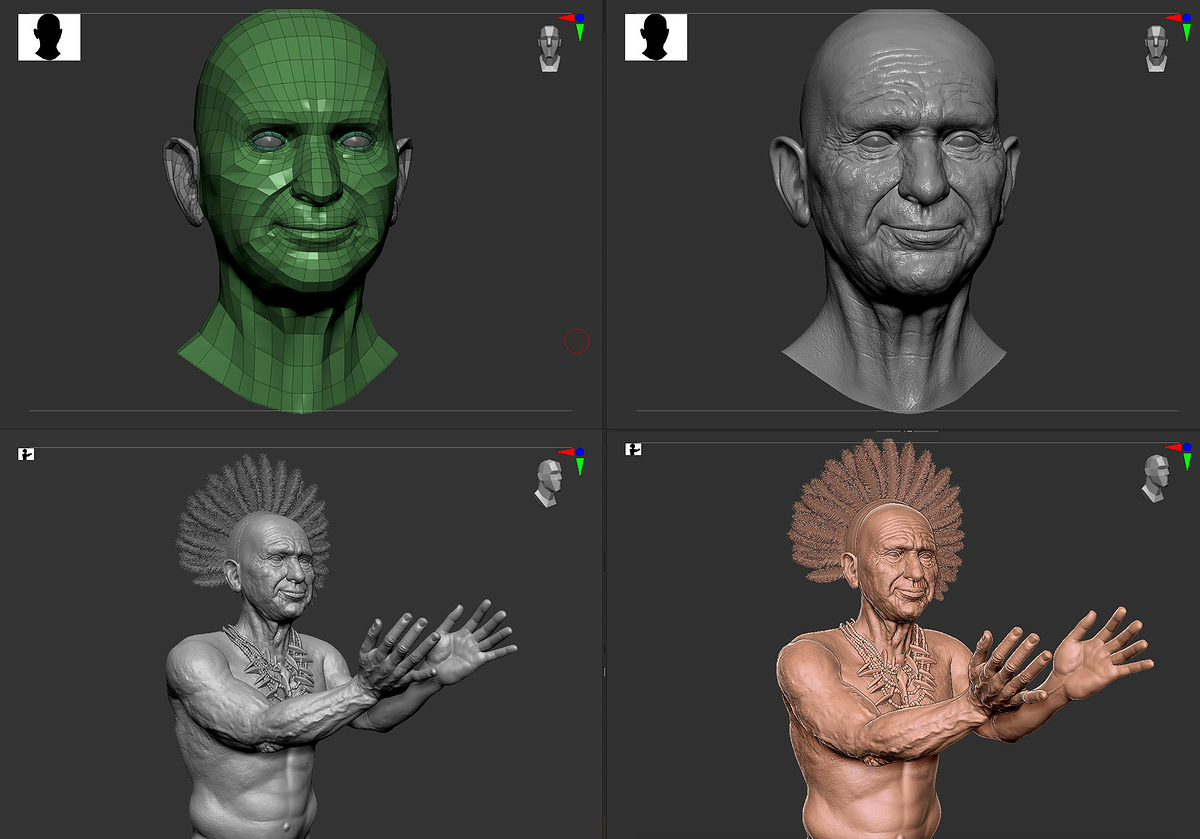Click green Y-axis cone in gray figure viewport

click(580, 466)
